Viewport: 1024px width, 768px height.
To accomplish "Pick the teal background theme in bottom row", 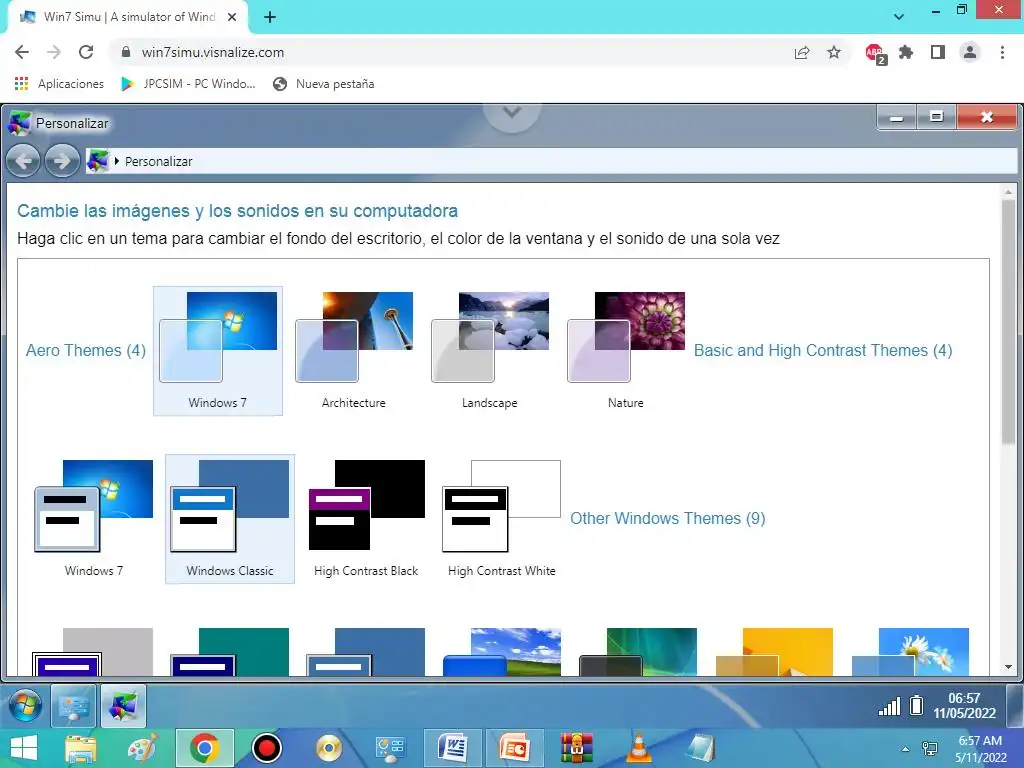I will (x=229, y=652).
